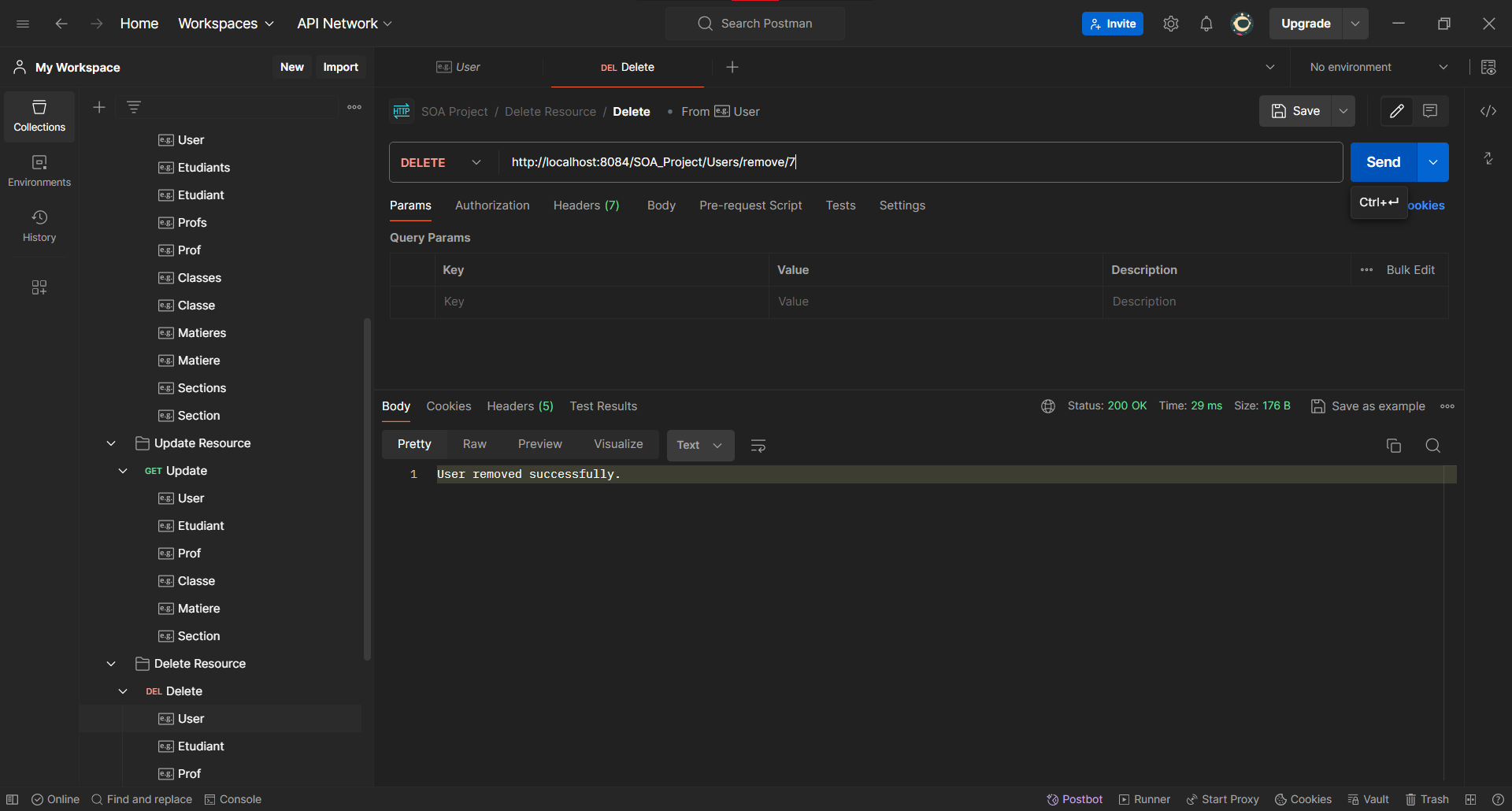This screenshot has width=1512, height=811.
Task: Click the filter collections icon
Action: 134,107
